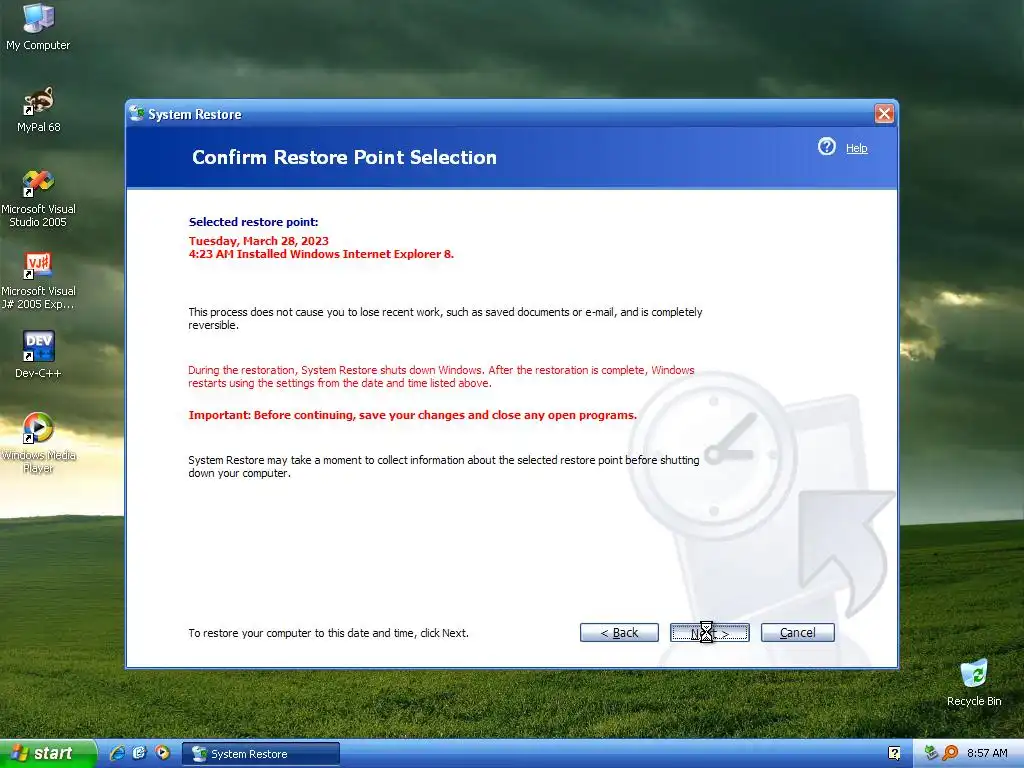Select System Restore taskbar button
Viewport: 1024px width, 768px height.
[x=261, y=754]
